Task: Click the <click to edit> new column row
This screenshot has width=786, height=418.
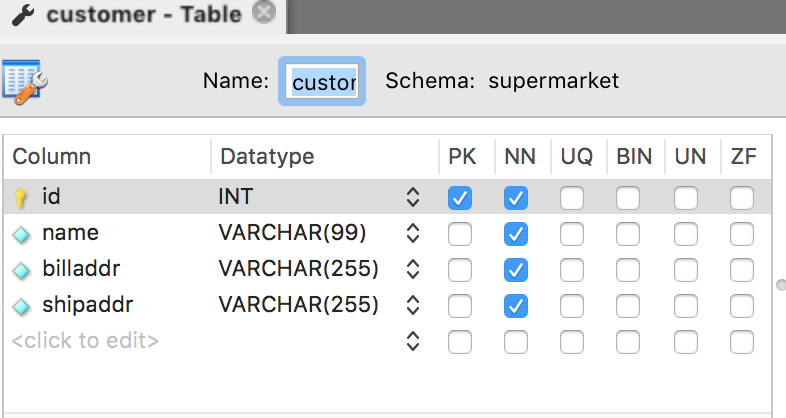Action: 85,341
